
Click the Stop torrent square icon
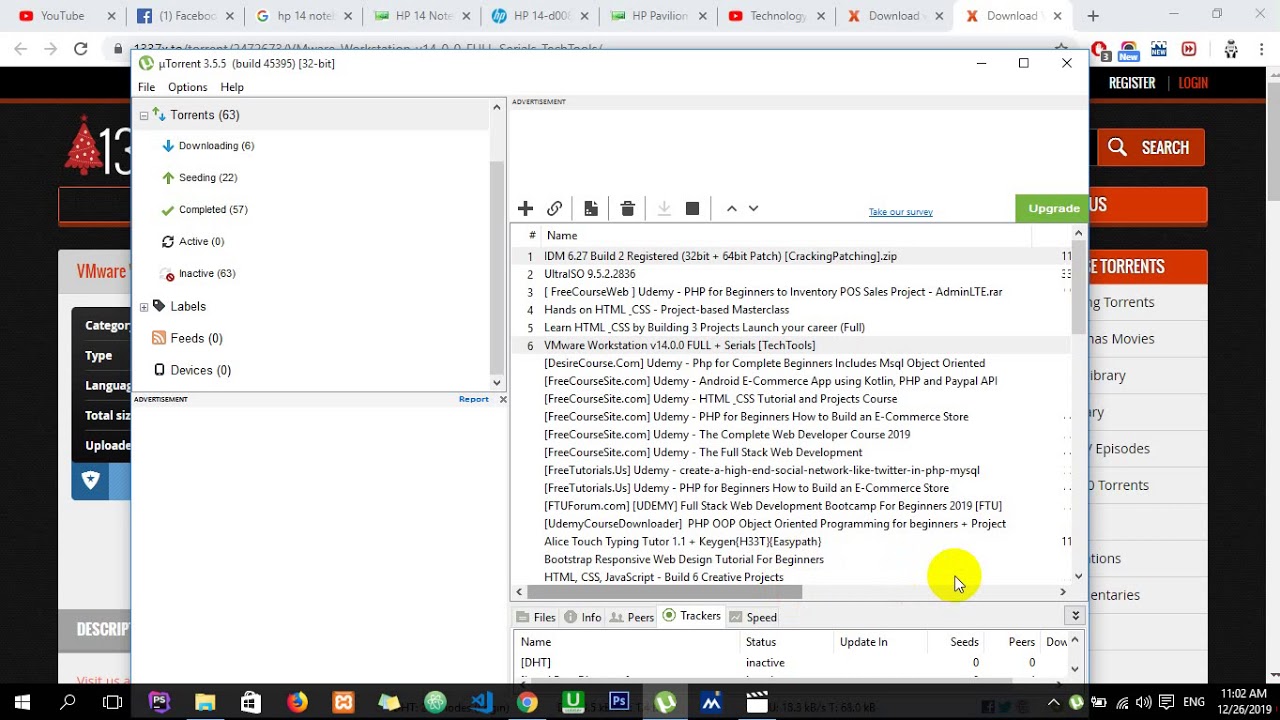tap(692, 208)
